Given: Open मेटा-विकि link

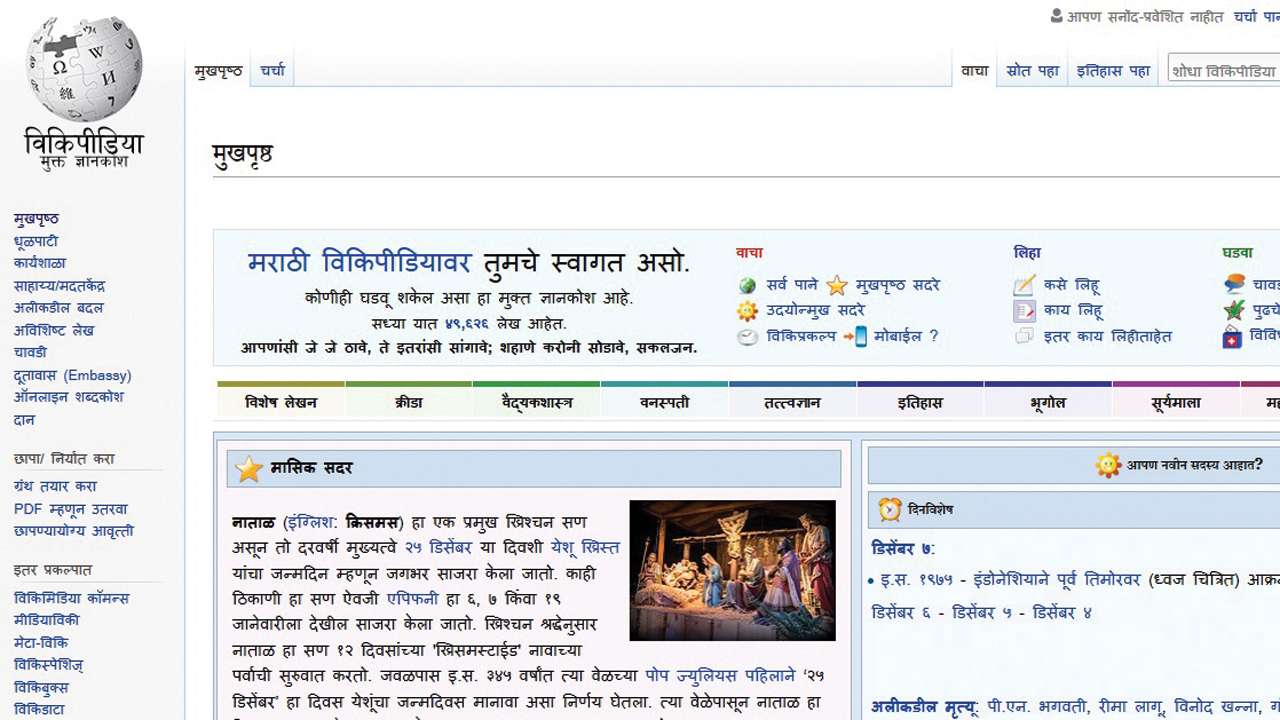Looking at the screenshot, I should coord(41,642).
